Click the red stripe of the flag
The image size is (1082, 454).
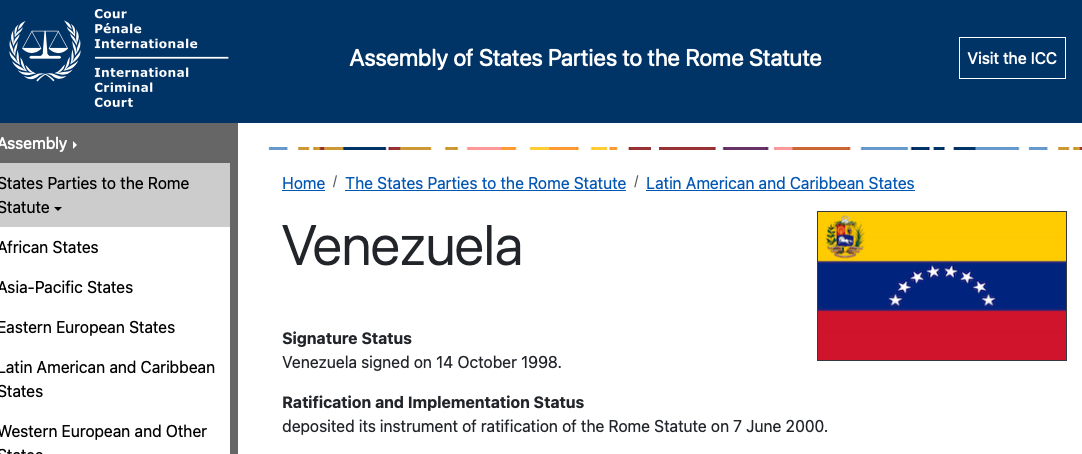(941, 335)
